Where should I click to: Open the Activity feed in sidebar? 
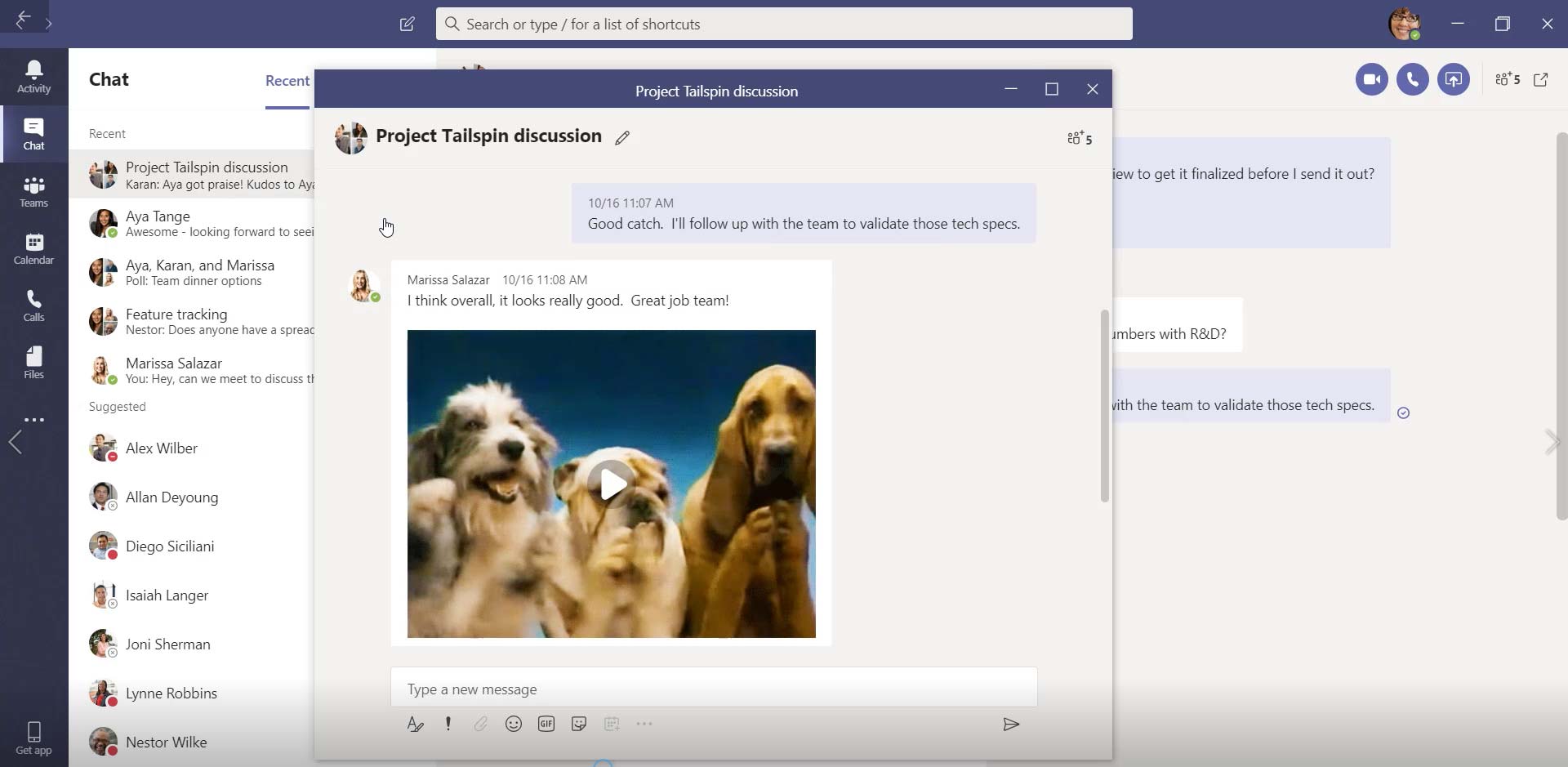[x=33, y=77]
